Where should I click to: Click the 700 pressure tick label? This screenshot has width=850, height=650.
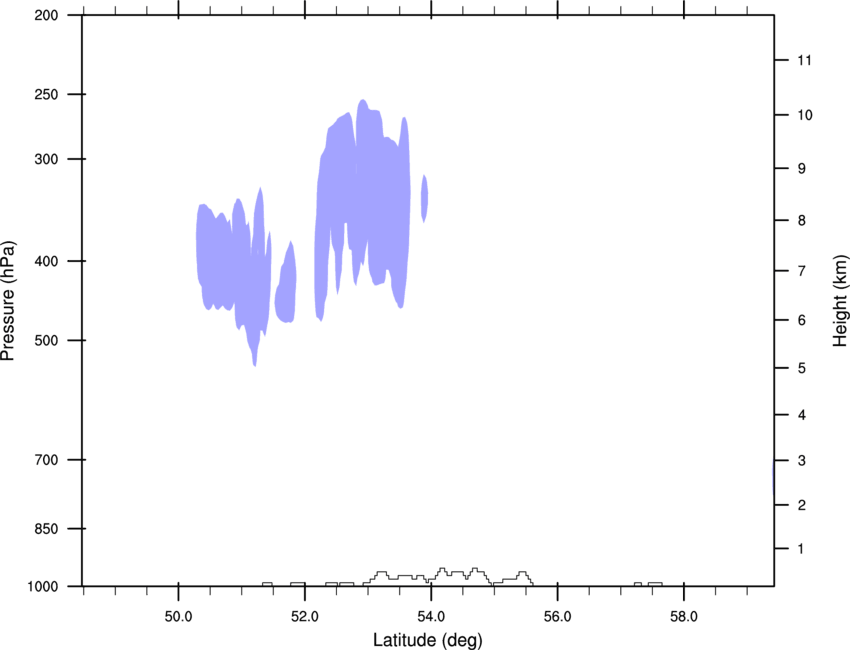point(46,460)
